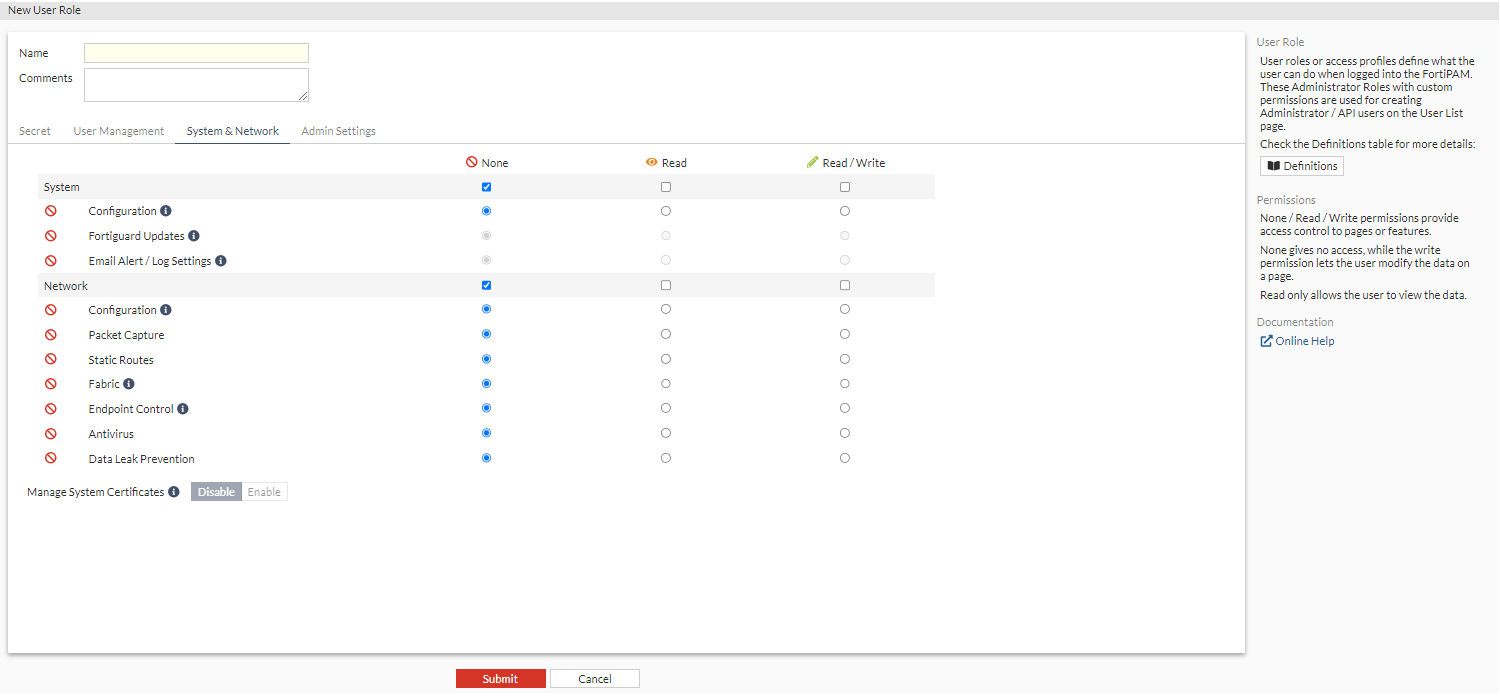Select Read / Write radio for Antivirus
Viewport: 1500px width, 696px height.
click(845, 433)
